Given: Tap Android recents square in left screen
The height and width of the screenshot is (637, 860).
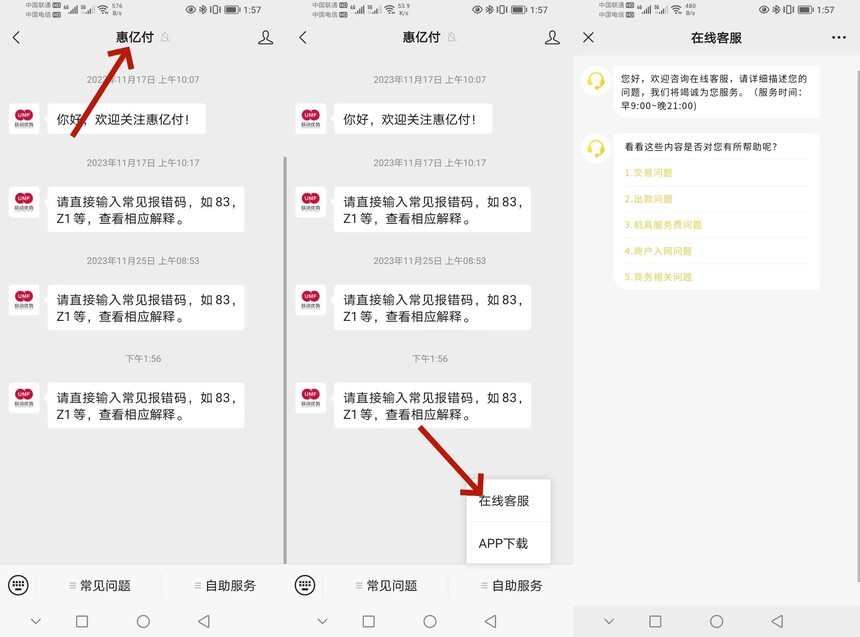Looking at the screenshot, I should (x=82, y=621).
